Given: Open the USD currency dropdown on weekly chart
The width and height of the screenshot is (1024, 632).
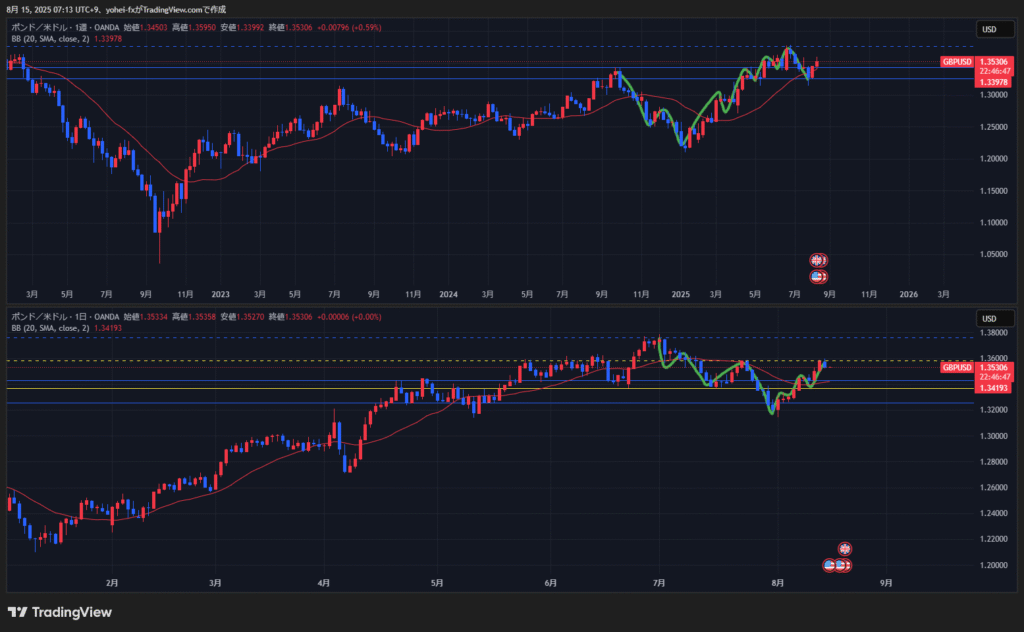Looking at the screenshot, I should (x=989, y=30).
